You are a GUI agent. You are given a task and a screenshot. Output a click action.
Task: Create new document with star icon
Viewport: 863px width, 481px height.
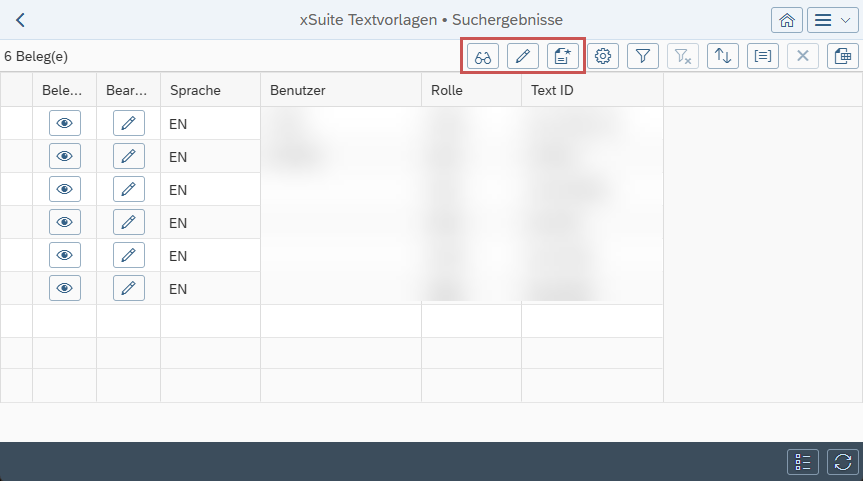[x=562, y=56]
